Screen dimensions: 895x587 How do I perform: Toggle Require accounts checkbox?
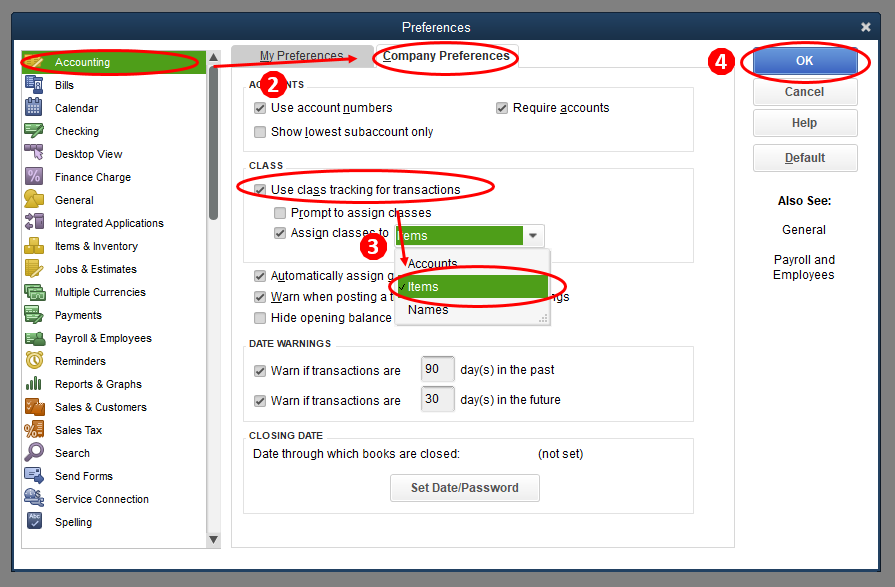502,108
